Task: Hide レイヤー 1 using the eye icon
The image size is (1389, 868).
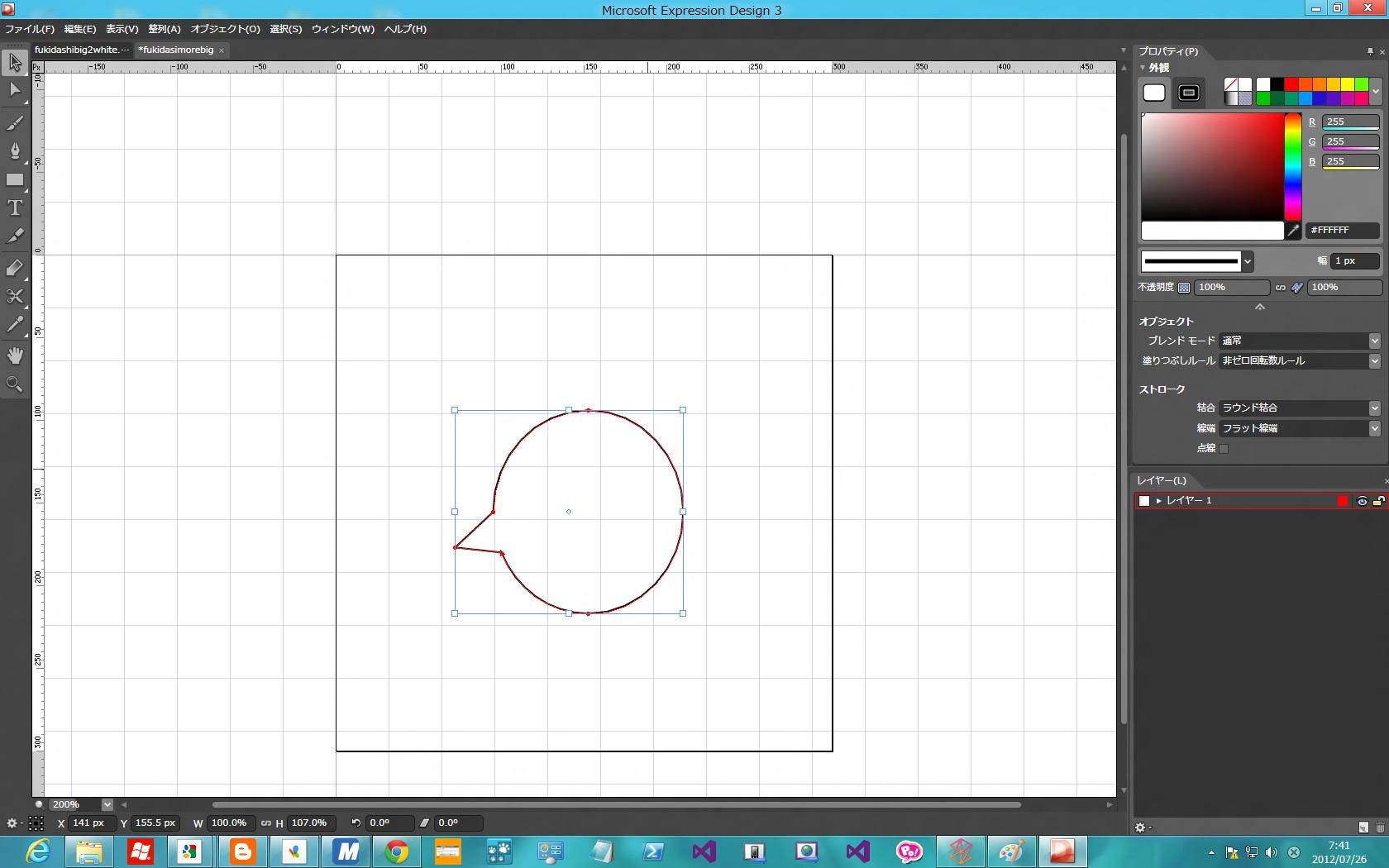Action: coord(1362,501)
